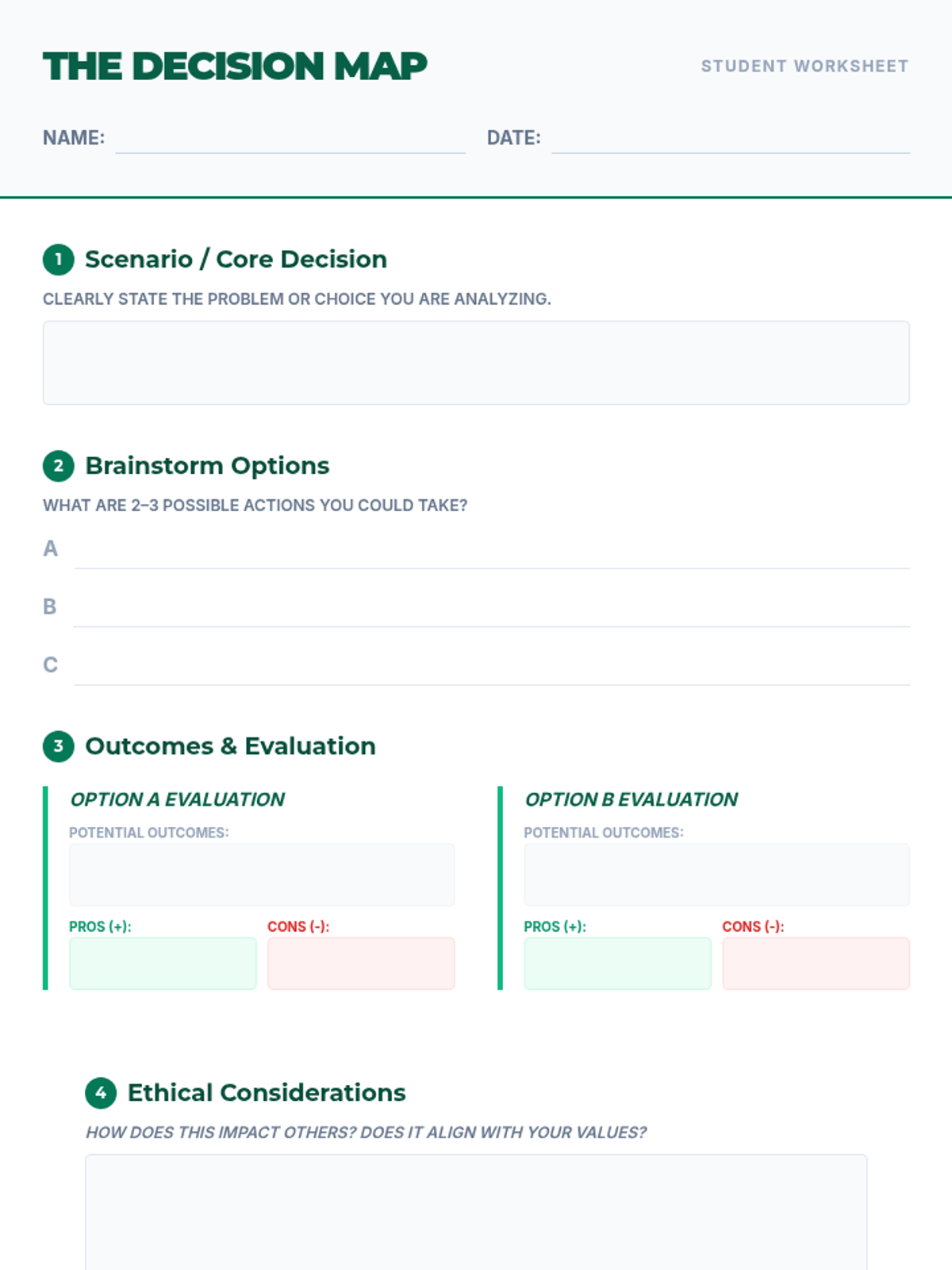The height and width of the screenshot is (1270, 952).
Task: Select the red Cons box for Option B
Action: [x=816, y=964]
